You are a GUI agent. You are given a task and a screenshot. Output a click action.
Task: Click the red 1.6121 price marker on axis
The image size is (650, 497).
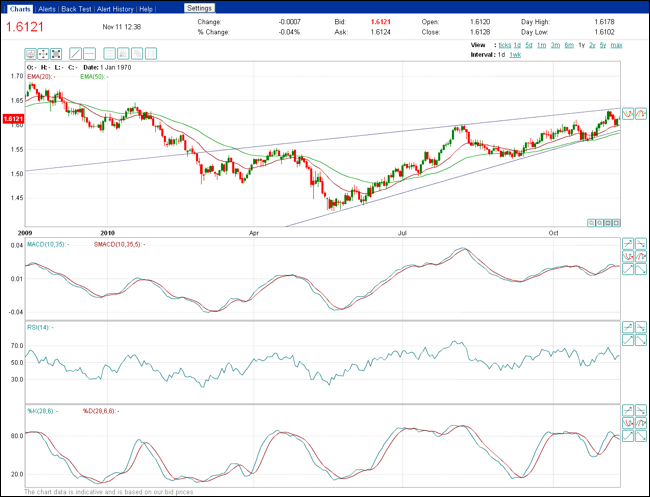click(x=13, y=119)
